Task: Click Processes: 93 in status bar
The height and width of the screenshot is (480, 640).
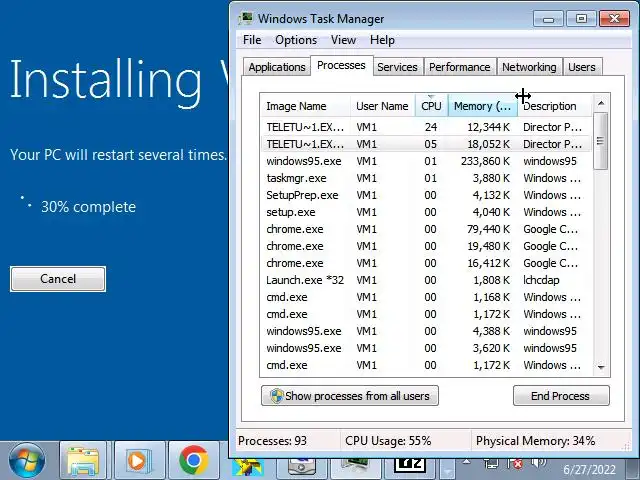Action: point(272,441)
